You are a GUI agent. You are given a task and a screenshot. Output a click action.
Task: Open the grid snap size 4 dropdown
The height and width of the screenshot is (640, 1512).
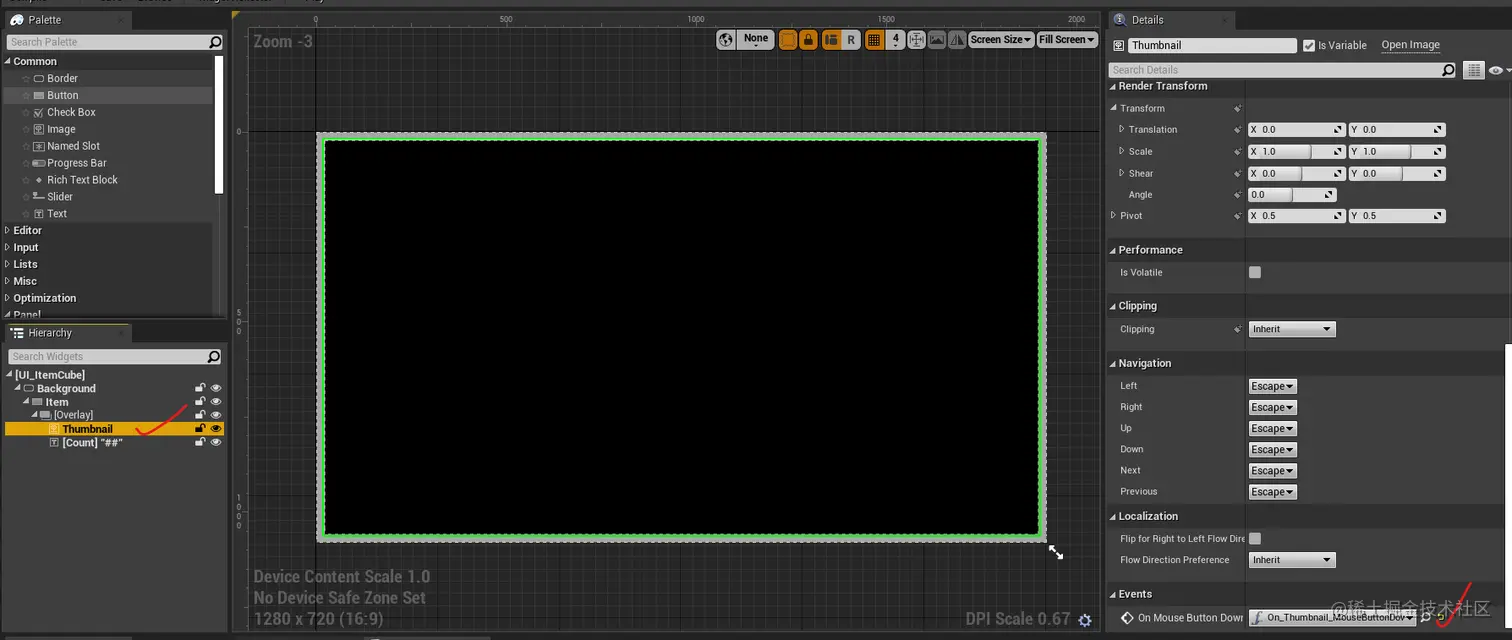[x=896, y=40]
